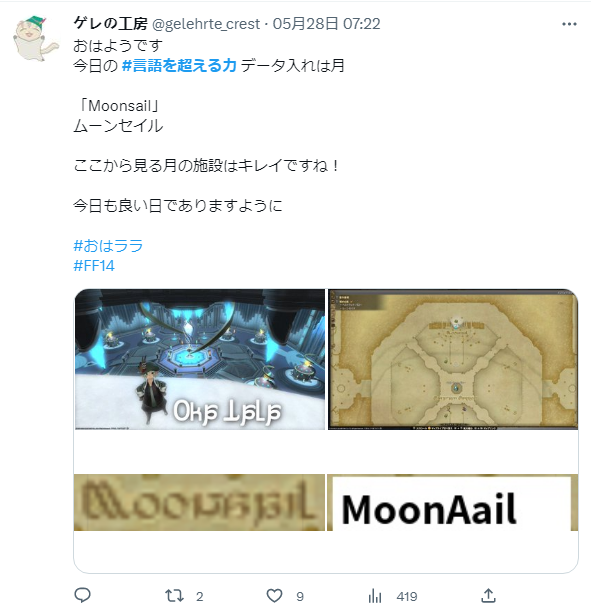Click the retweet arrows icon
Image resolution: width=591 pixels, height=614 pixels.
point(174,596)
